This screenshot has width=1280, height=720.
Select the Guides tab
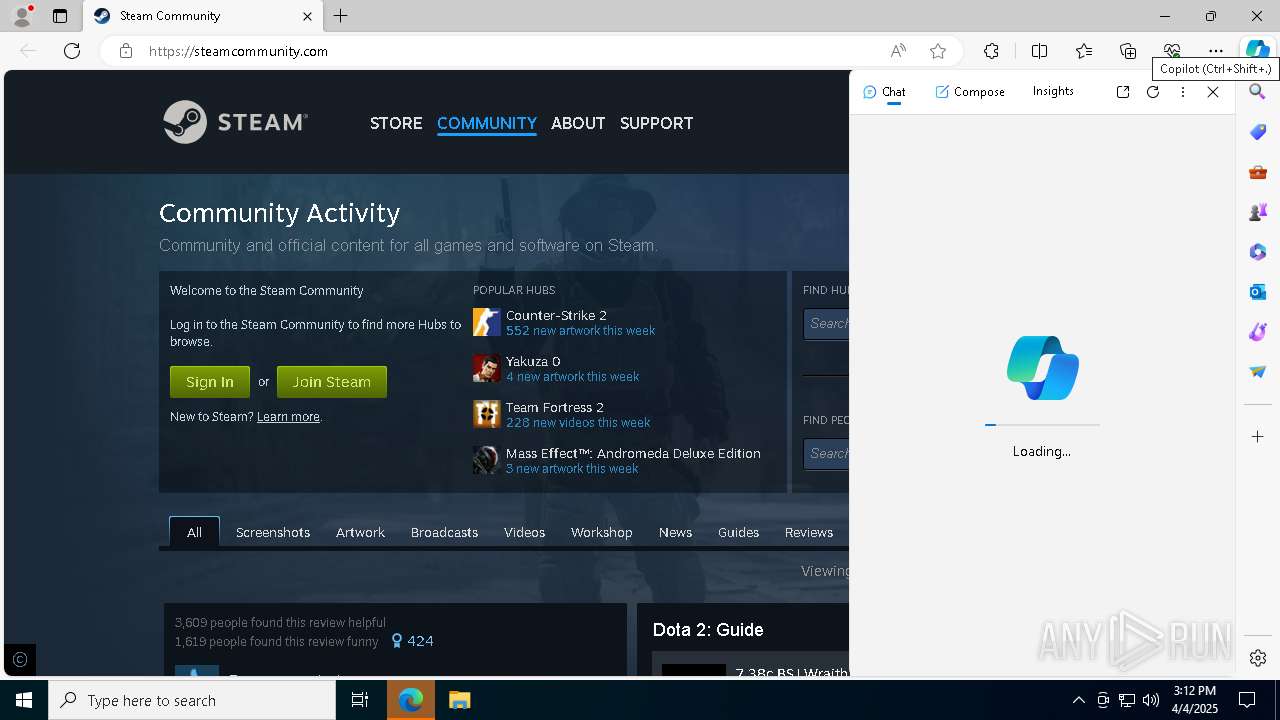(738, 532)
